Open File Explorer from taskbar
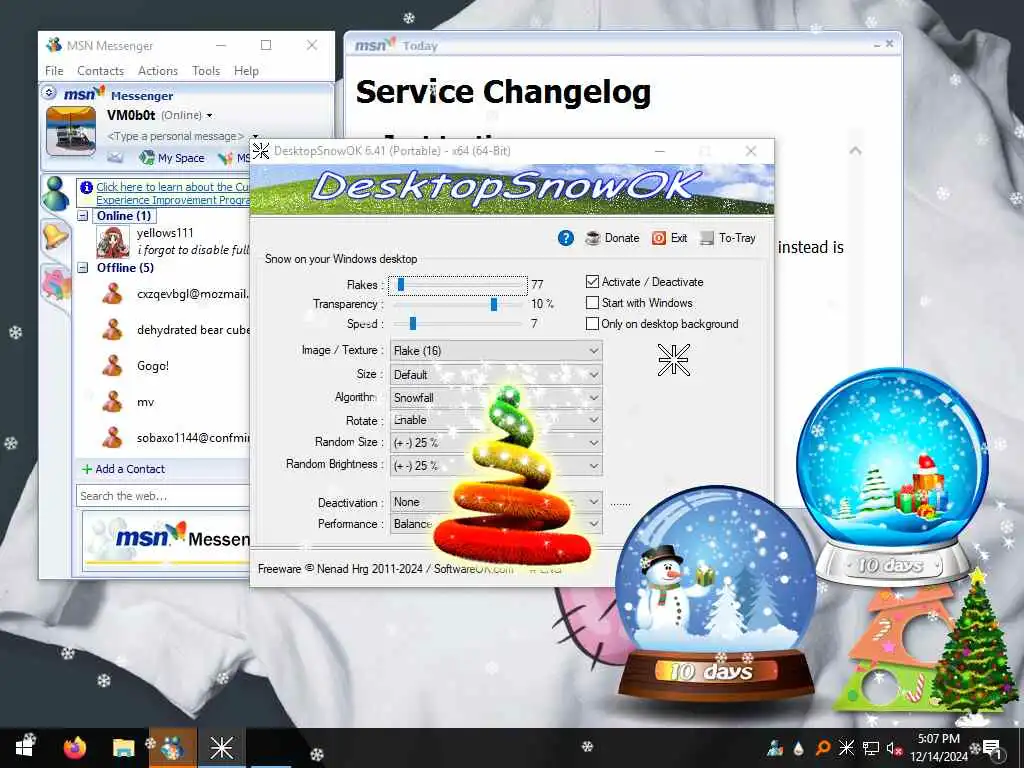Image resolution: width=1024 pixels, height=768 pixels. (123, 748)
